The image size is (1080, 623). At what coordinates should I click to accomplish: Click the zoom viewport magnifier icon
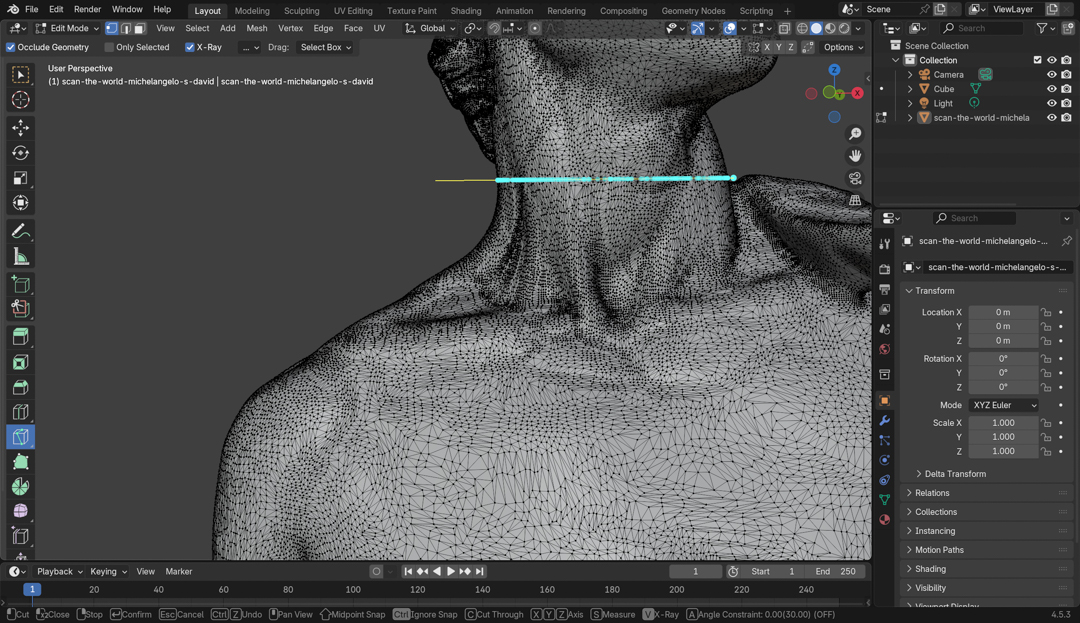(x=855, y=134)
